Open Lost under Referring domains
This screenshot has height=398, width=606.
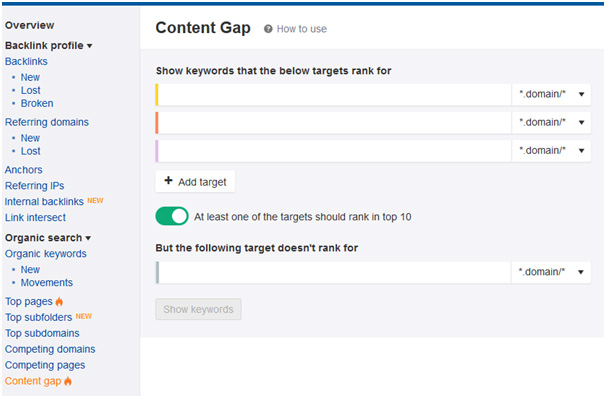31,151
